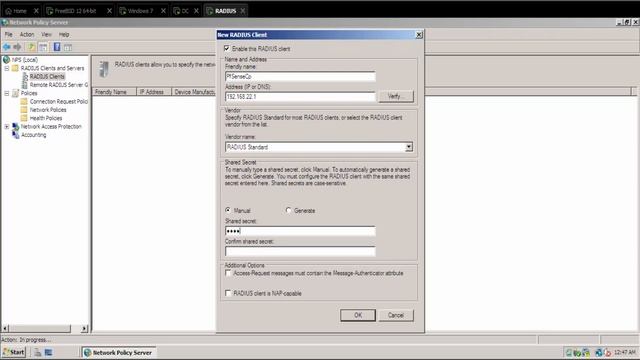The image size is (640, 360).
Task: Select the NPS (Local) root node
Action: [24, 60]
